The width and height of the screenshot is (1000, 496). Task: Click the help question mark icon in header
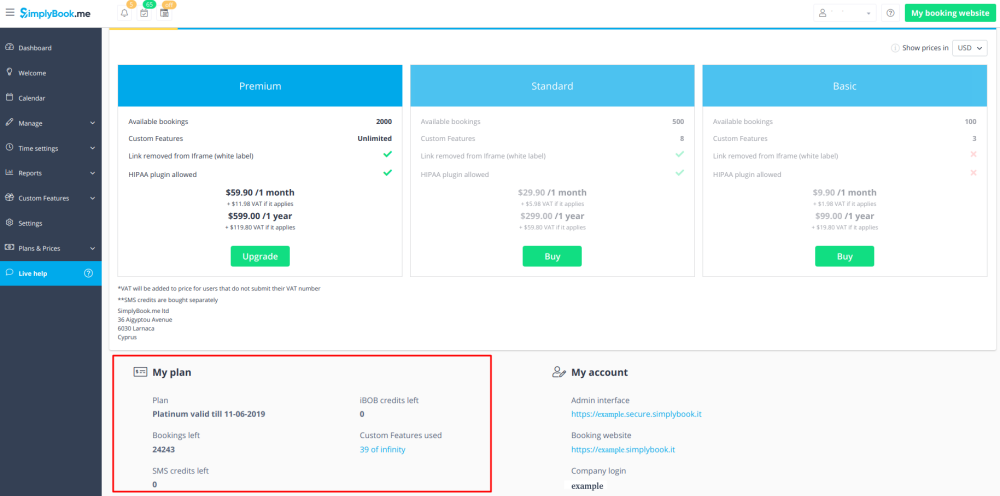click(x=890, y=13)
